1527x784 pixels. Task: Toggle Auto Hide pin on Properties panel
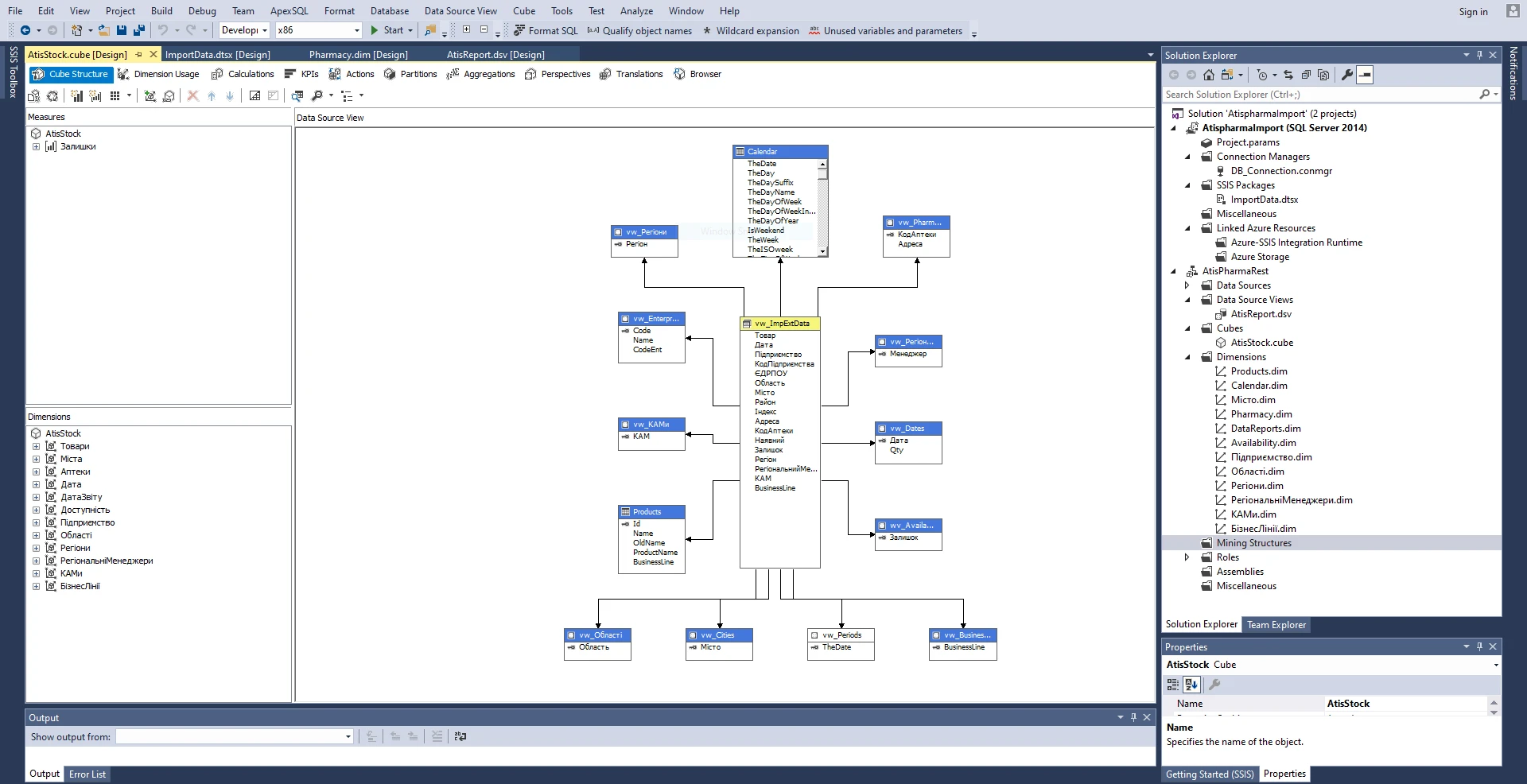1479,646
